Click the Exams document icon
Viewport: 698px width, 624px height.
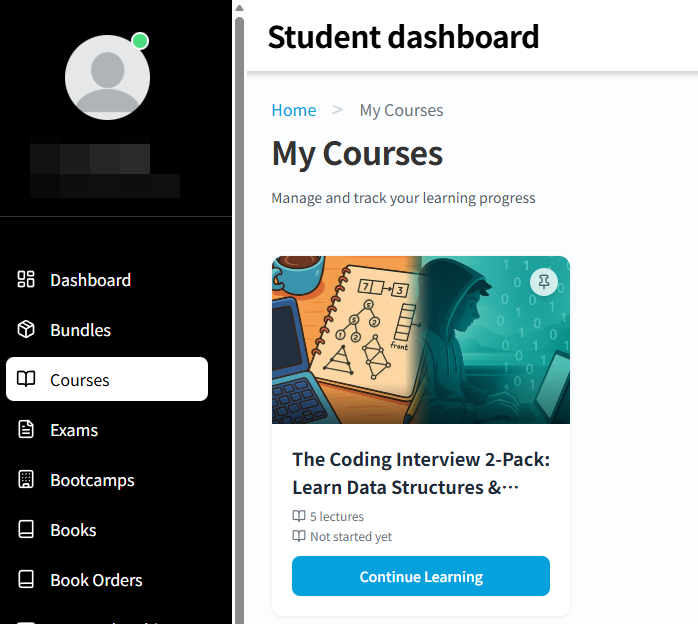(x=27, y=430)
